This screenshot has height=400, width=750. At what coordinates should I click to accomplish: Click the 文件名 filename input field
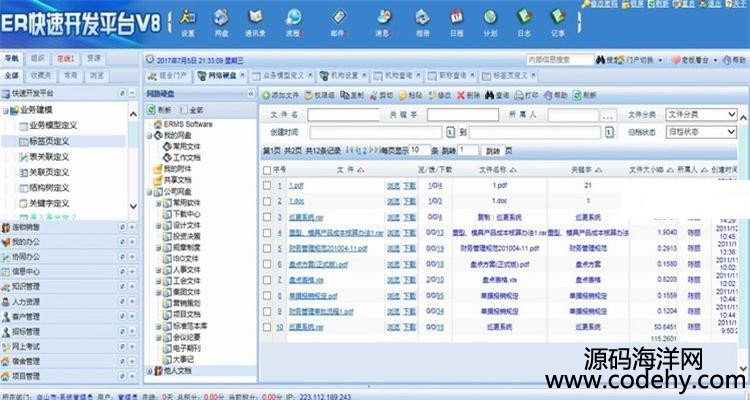pos(344,115)
